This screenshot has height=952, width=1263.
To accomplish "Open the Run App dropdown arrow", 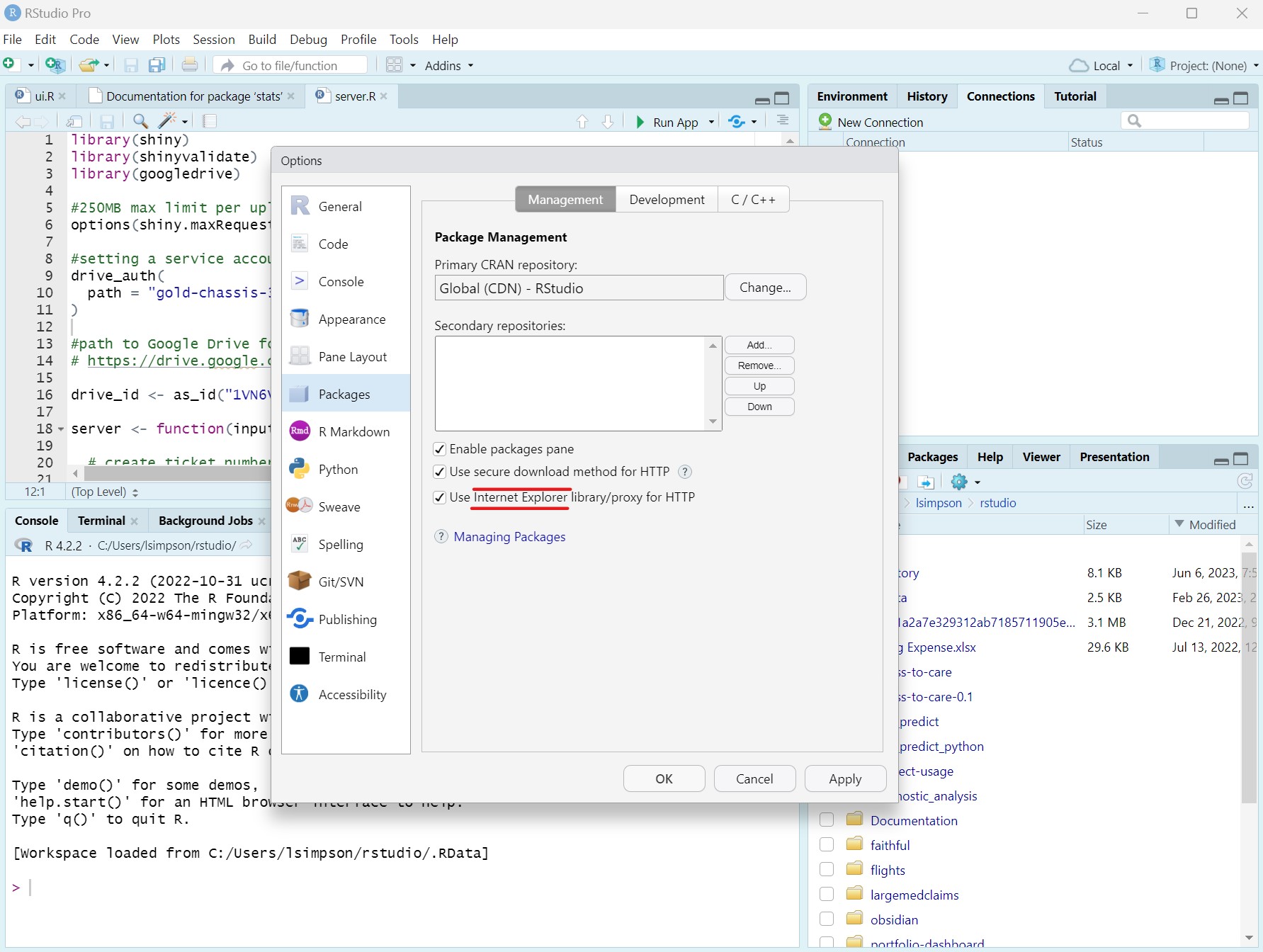I will (x=711, y=121).
